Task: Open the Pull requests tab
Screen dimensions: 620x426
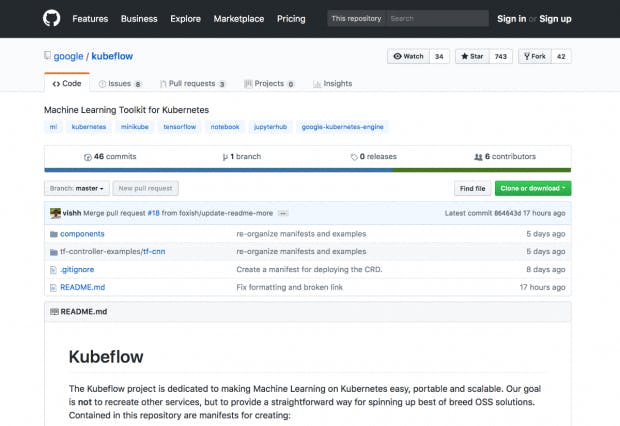Action: tap(193, 83)
